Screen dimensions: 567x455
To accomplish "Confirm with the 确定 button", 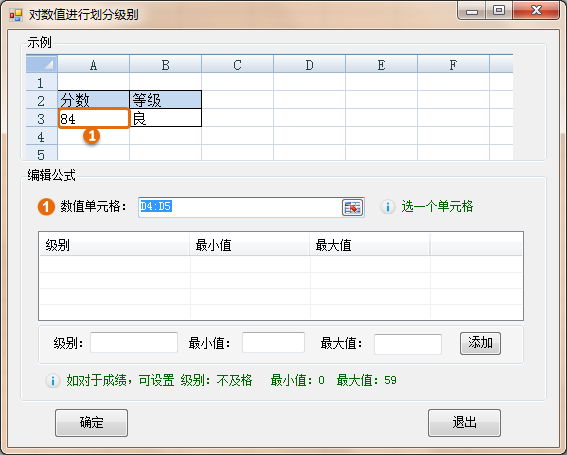I will (x=91, y=423).
